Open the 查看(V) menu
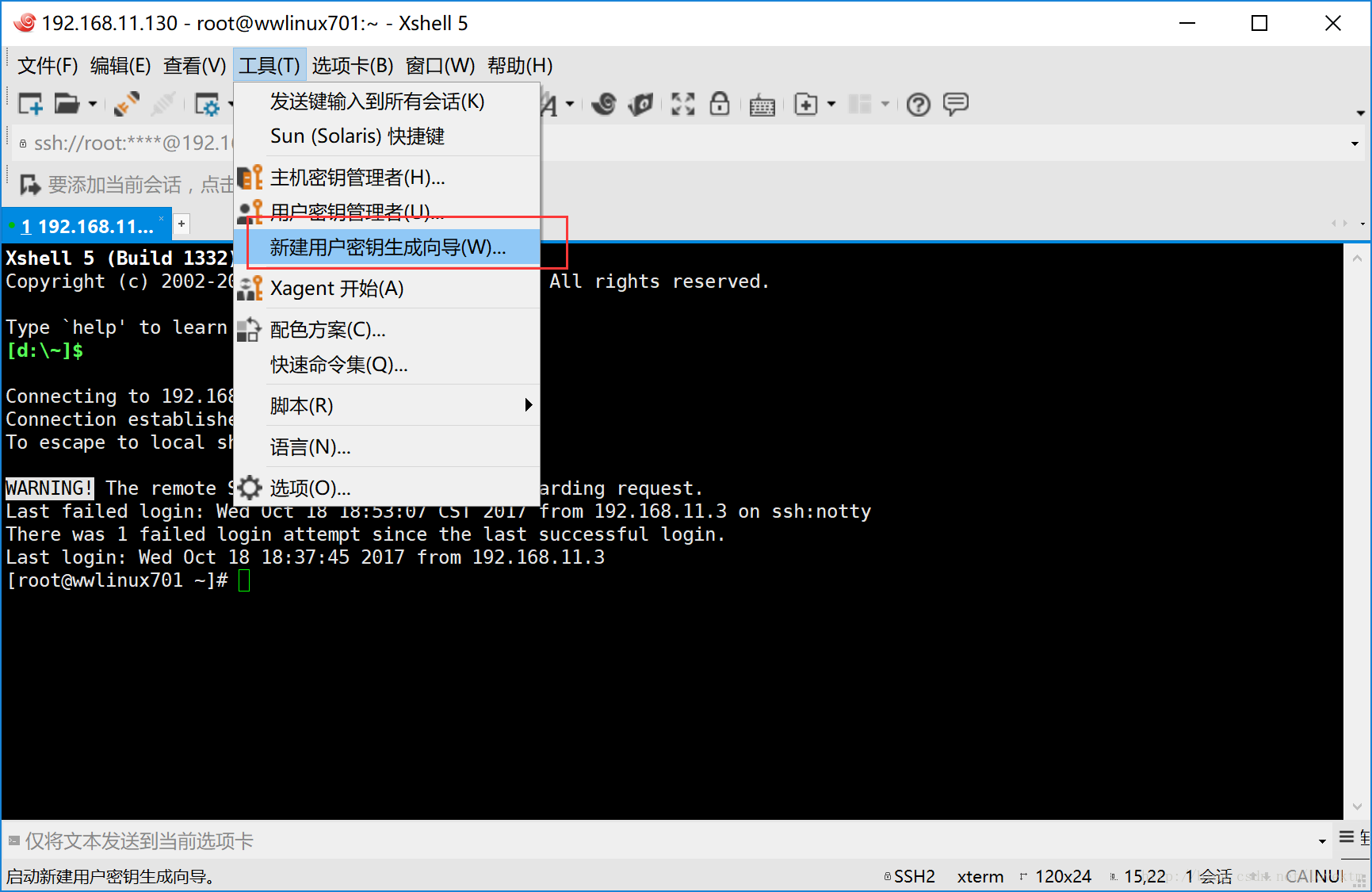The image size is (1372, 892). click(x=194, y=66)
